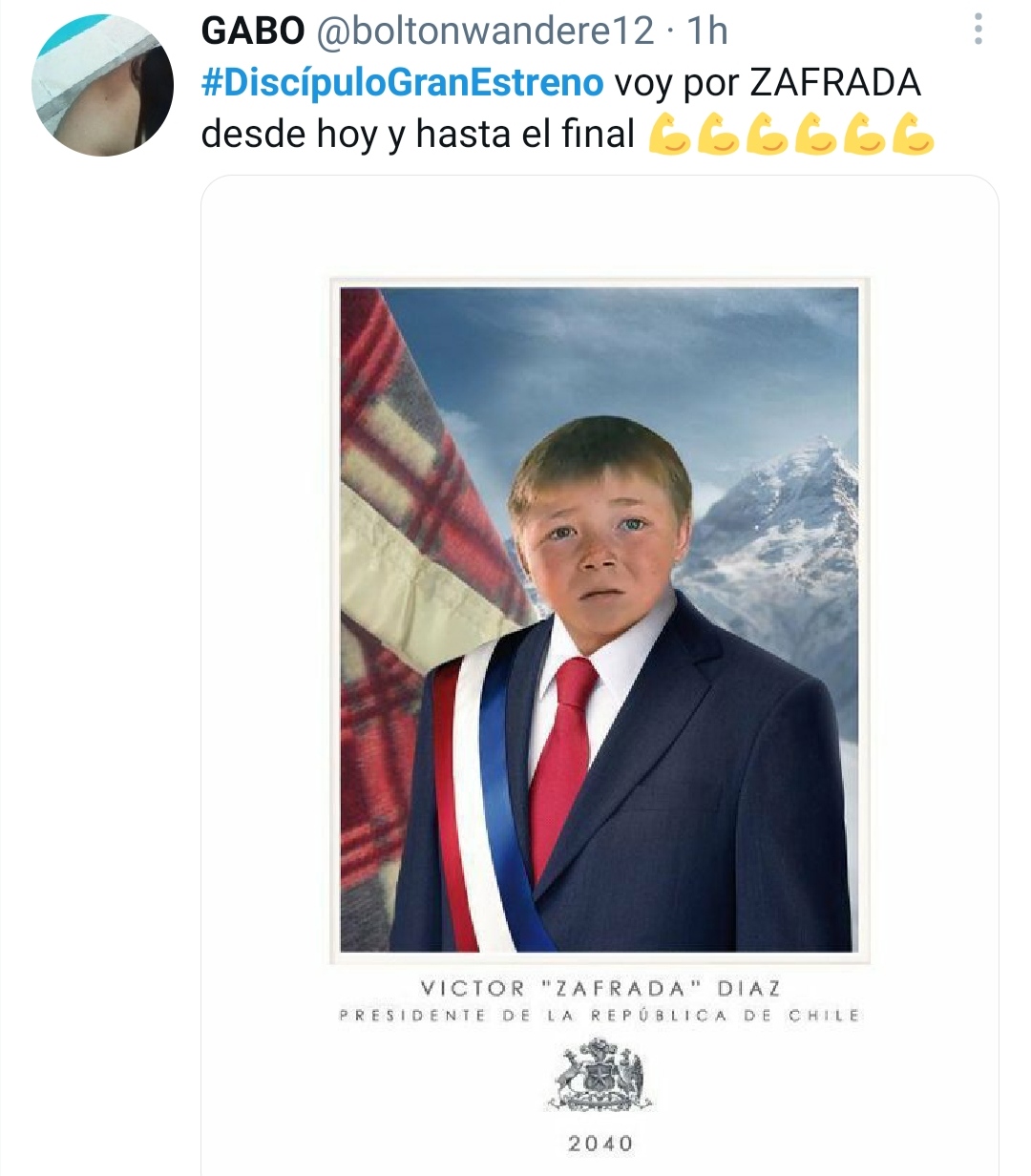Screen dimensions: 1031x1176
Task: Click the GABO display name
Action: point(252,31)
